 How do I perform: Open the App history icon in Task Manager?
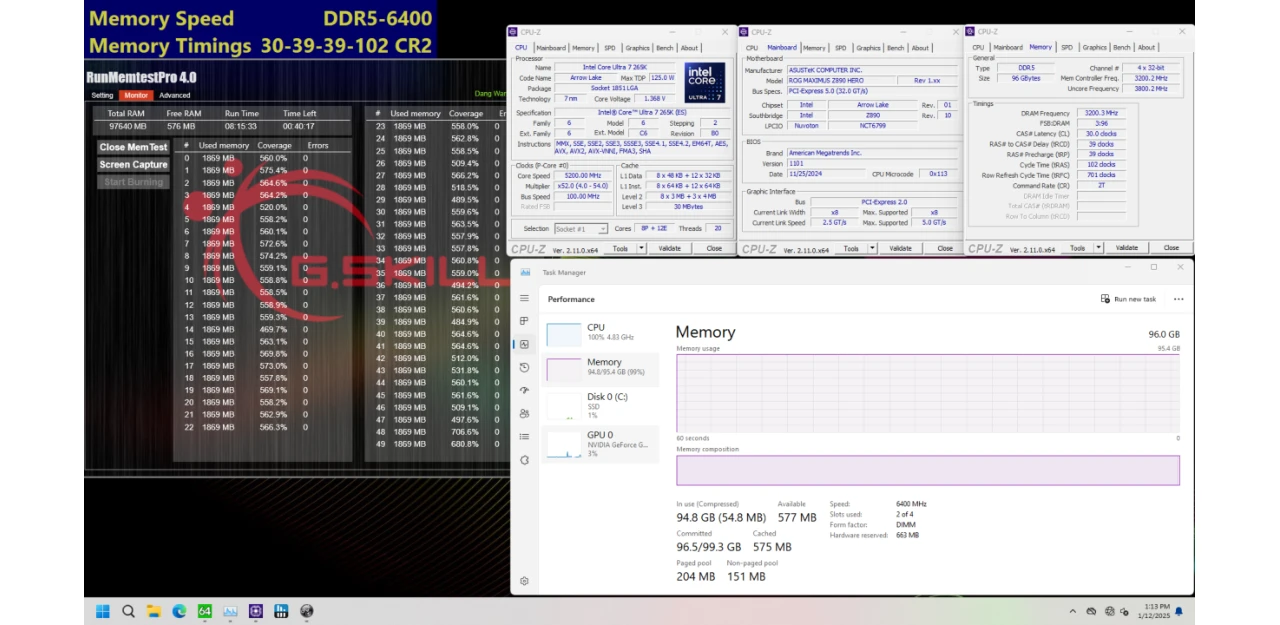point(524,367)
